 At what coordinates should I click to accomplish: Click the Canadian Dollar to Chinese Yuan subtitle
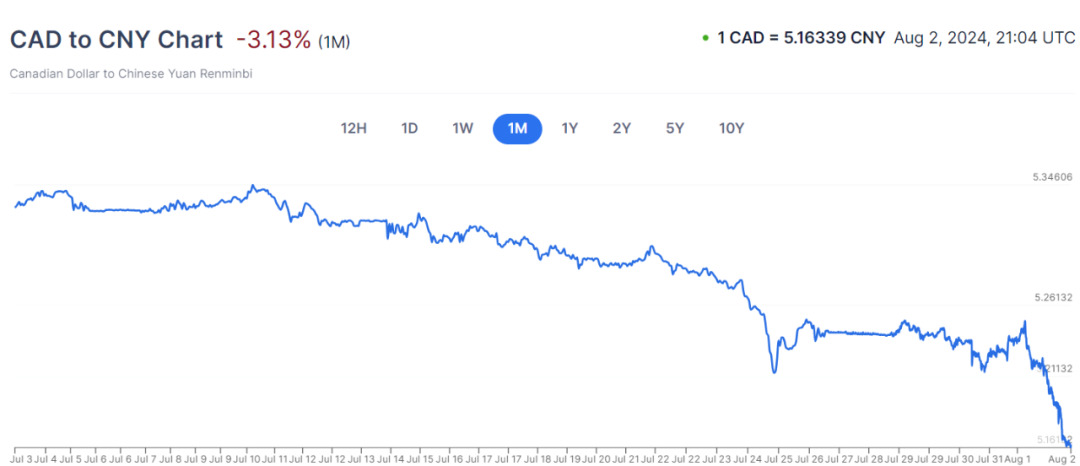coord(130,74)
